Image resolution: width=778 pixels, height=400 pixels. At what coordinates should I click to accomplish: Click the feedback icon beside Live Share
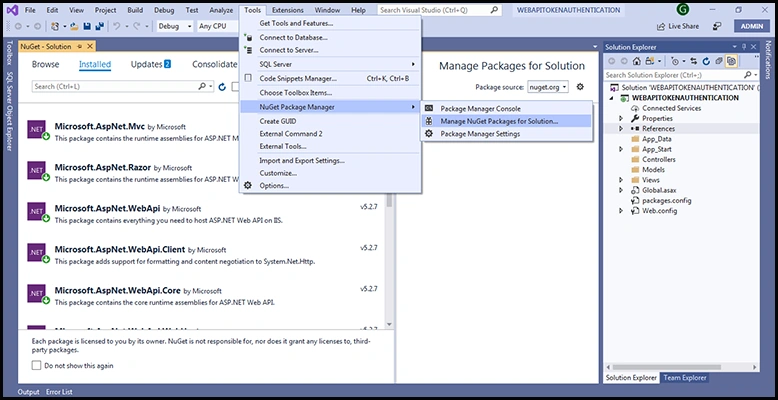click(717, 26)
